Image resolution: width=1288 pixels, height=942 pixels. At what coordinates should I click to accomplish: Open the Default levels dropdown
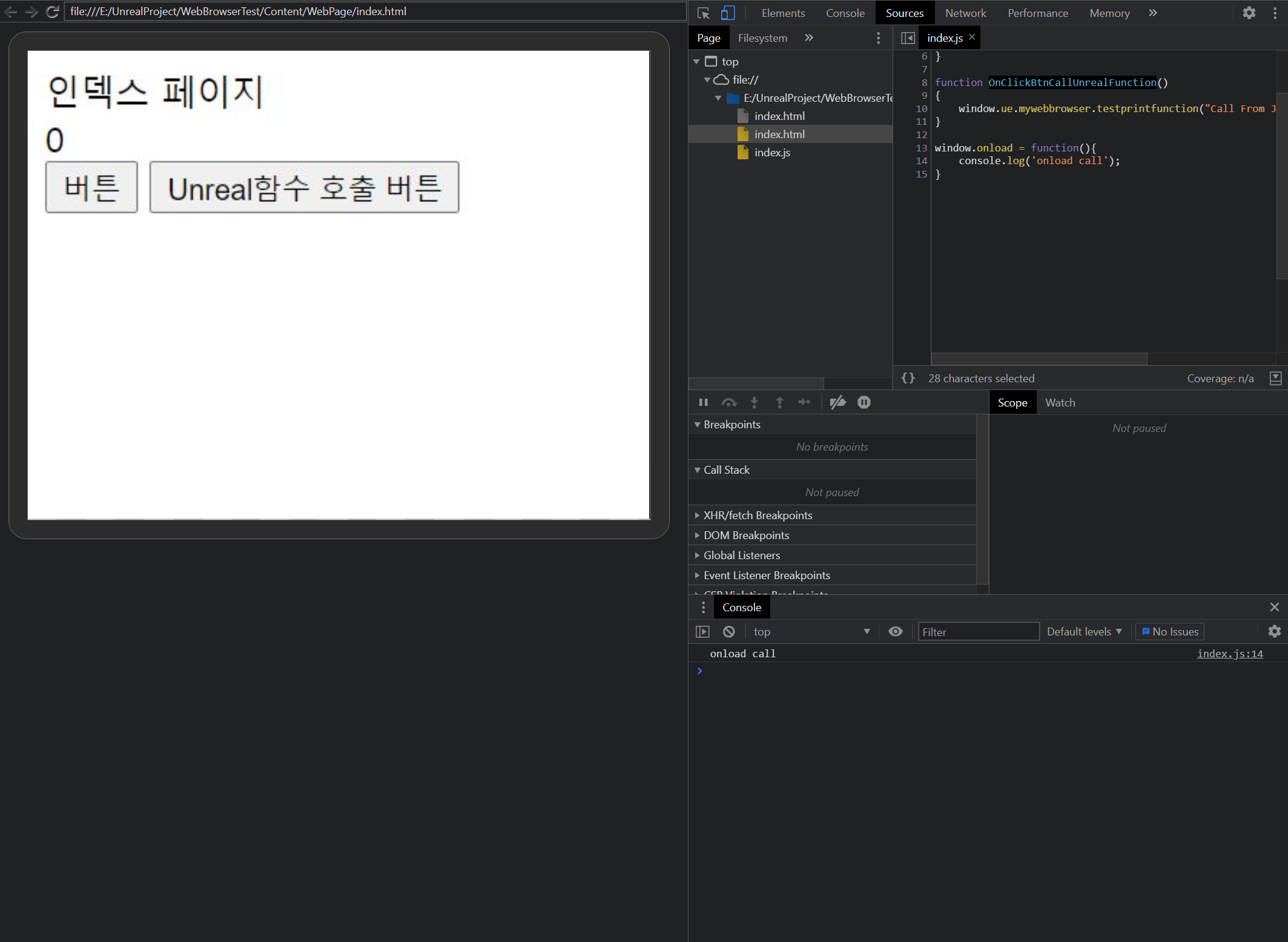(1084, 631)
